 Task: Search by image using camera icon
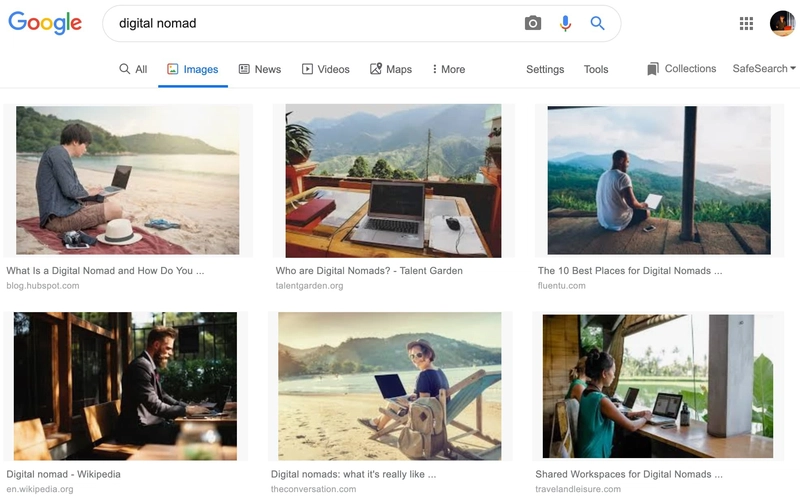(x=533, y=23)
